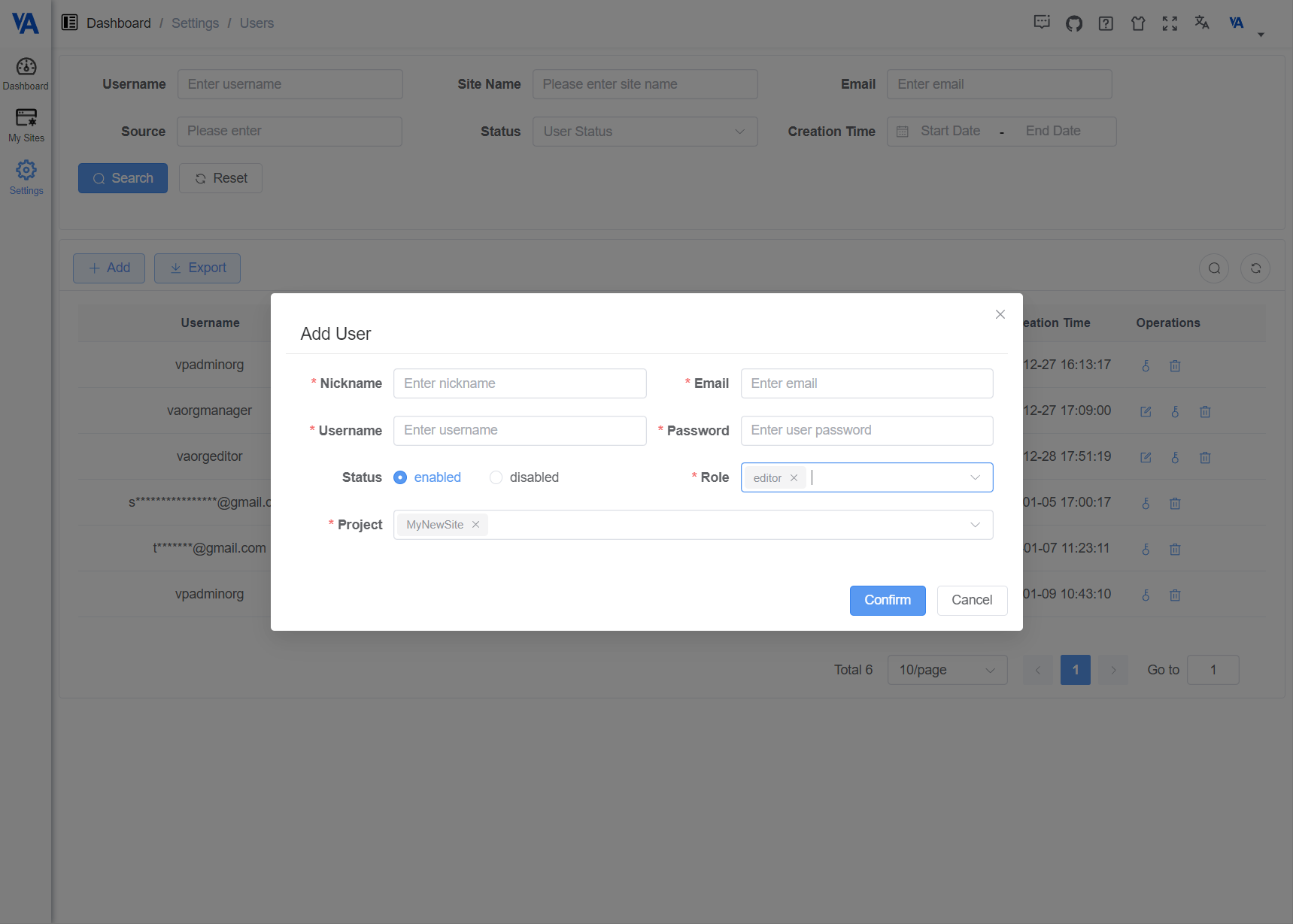Screen dimensions: 1293x924
Task: Toggle the sidebar collapse icon
Action: [x=70, y=23]
